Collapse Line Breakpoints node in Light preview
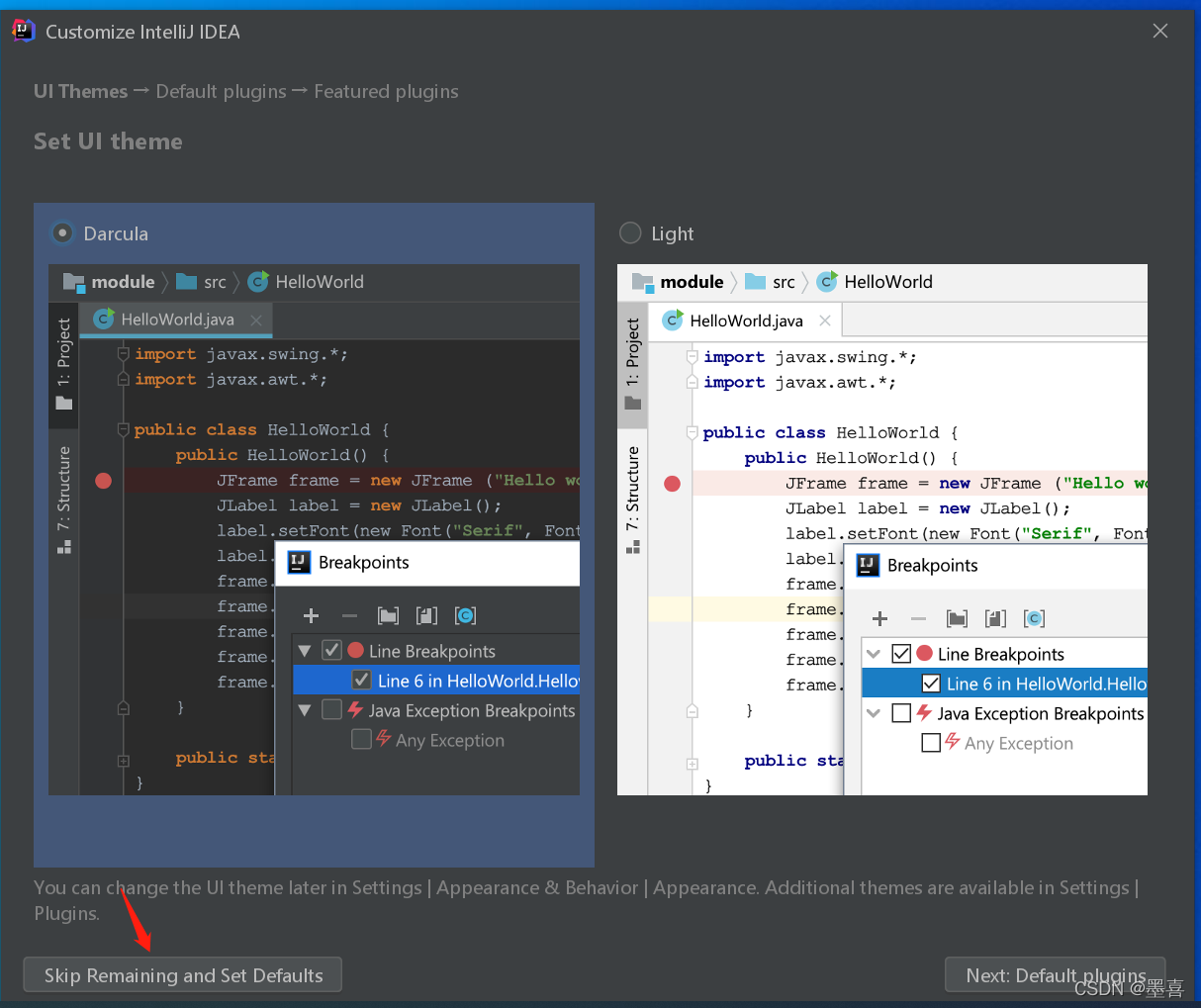Screen dimensions: 1201x1008 coord(874,654)
